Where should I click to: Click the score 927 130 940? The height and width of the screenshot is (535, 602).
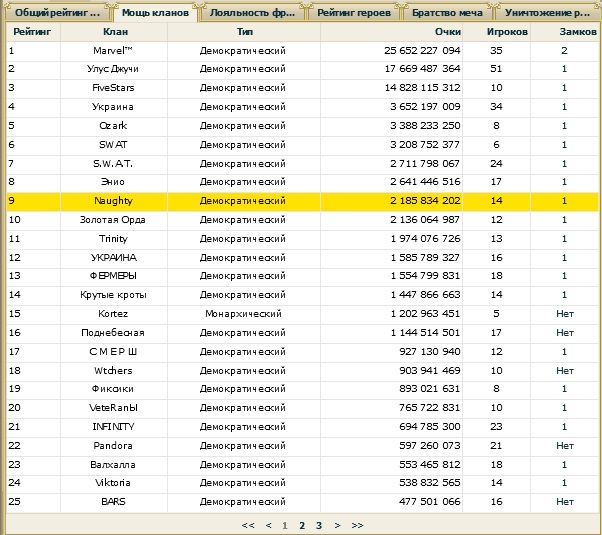pos(430,352)
